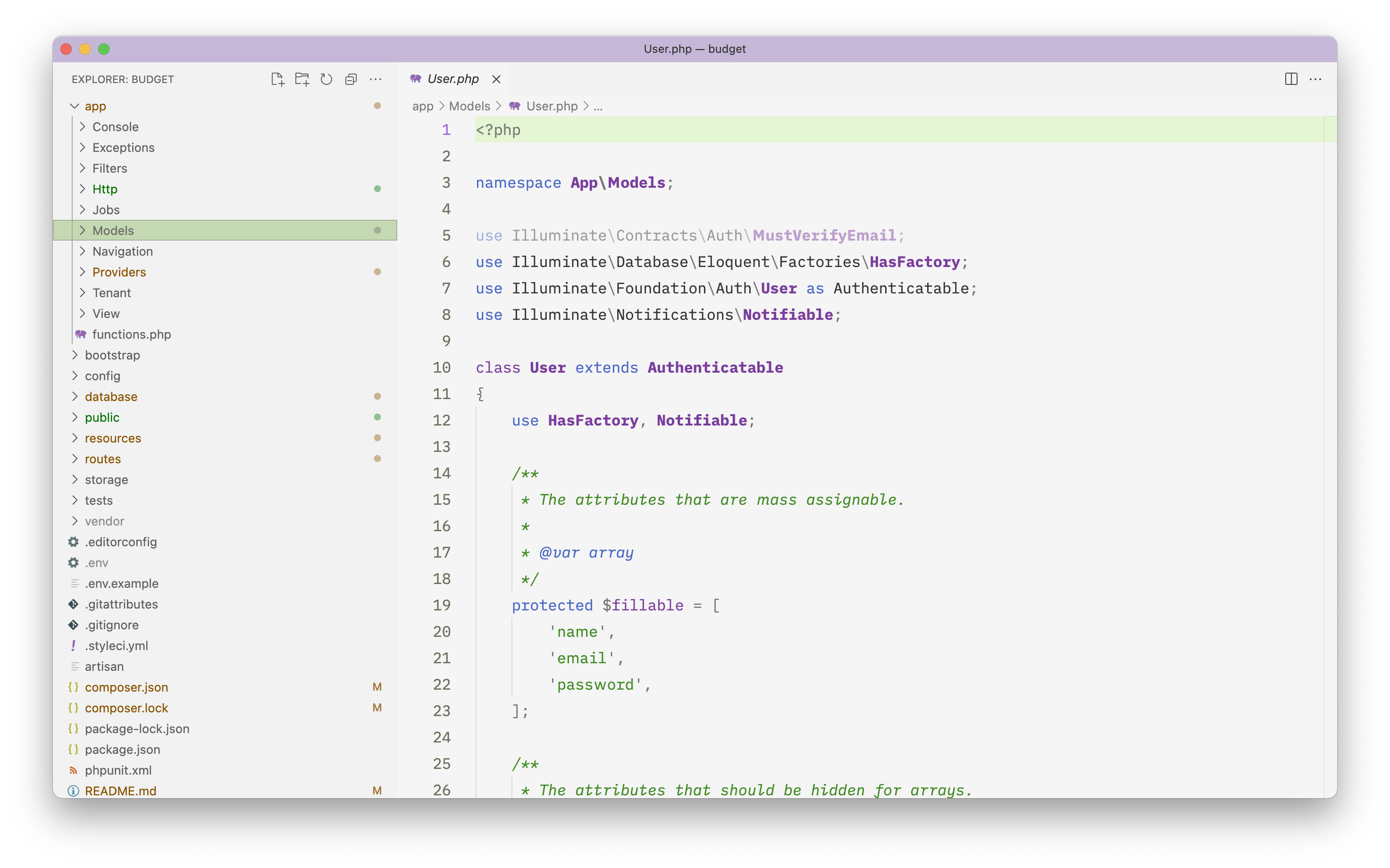This screenshot has height=868, width=1390.
Task: Open Explorer's more actions ellipsis menu
Action: (x=376, y=79)
